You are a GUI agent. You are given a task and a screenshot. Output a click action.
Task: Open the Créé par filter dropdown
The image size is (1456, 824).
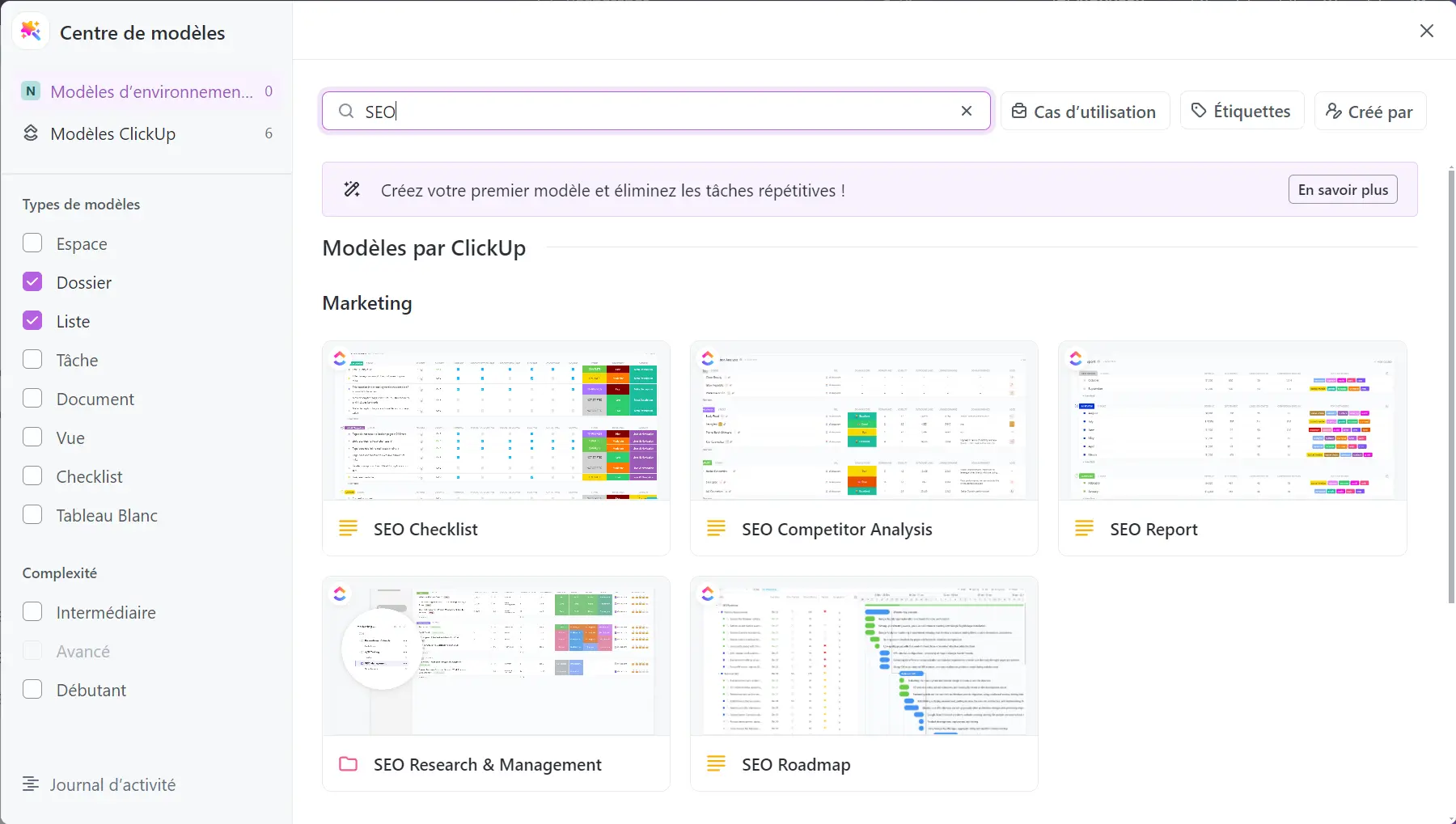pyautogui.click(x=1369, y=112)
